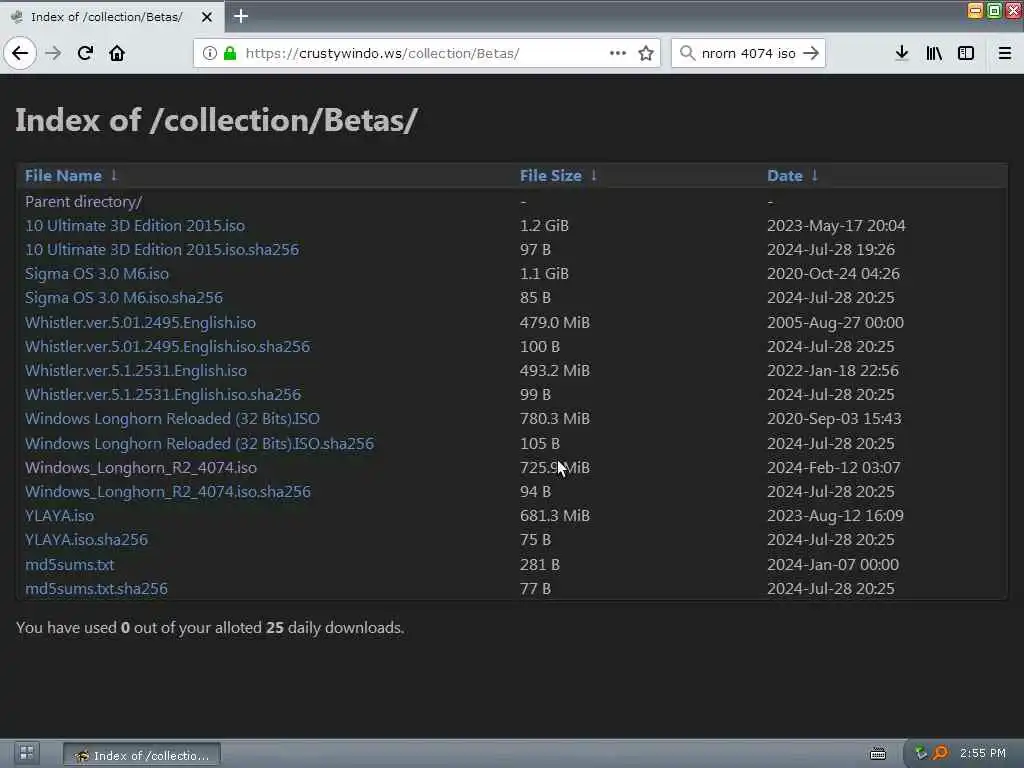
Task: Open Parent directory/ link
Action: click(84, 202)
